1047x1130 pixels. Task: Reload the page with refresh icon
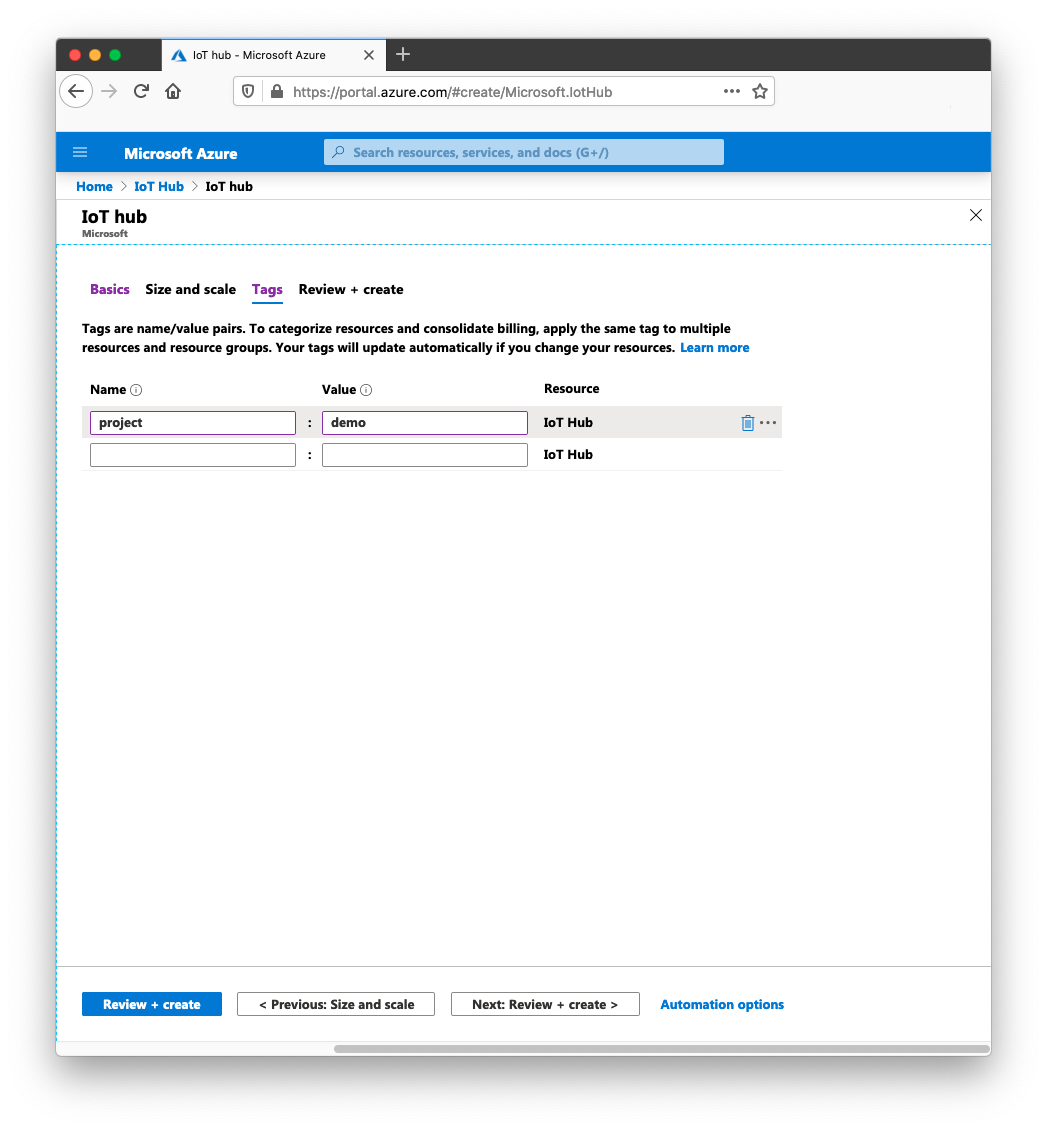[x=141, y=92]
